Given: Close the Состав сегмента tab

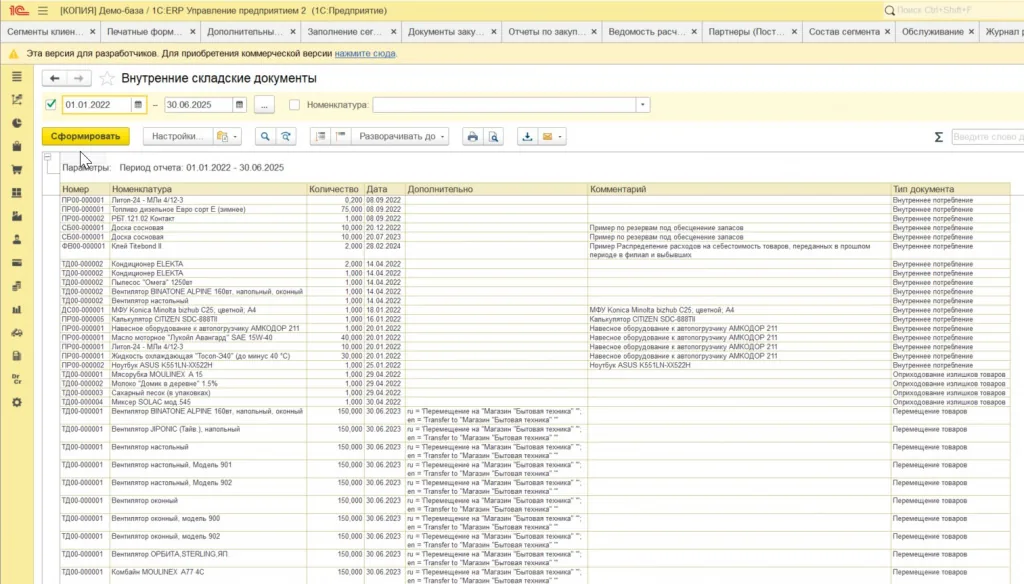Looking at the screenshot, I should (887, 31).
